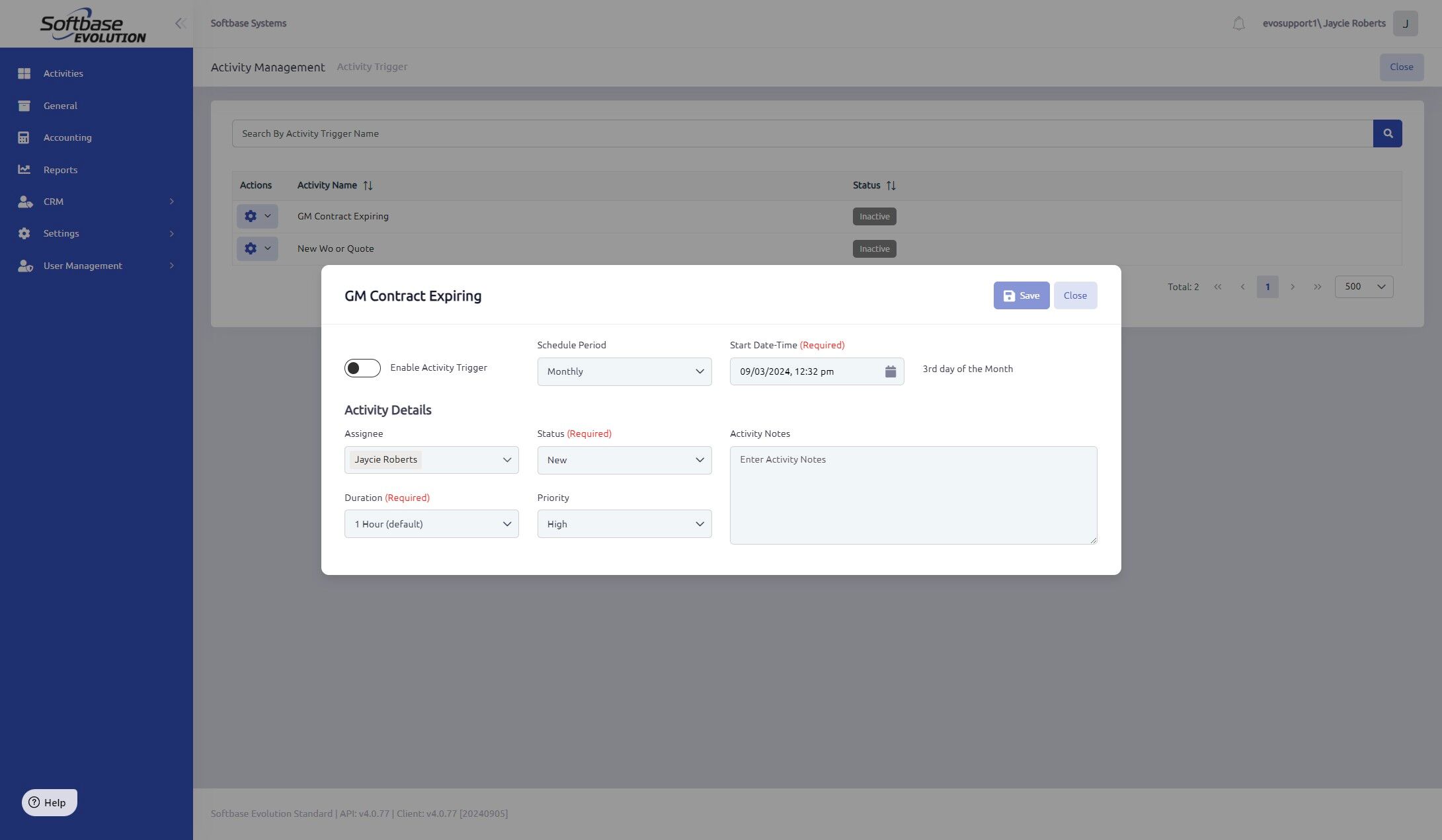1442x840 pixels.
Task: Open the Duration dropdown
Action: click(x=431, y=524)
